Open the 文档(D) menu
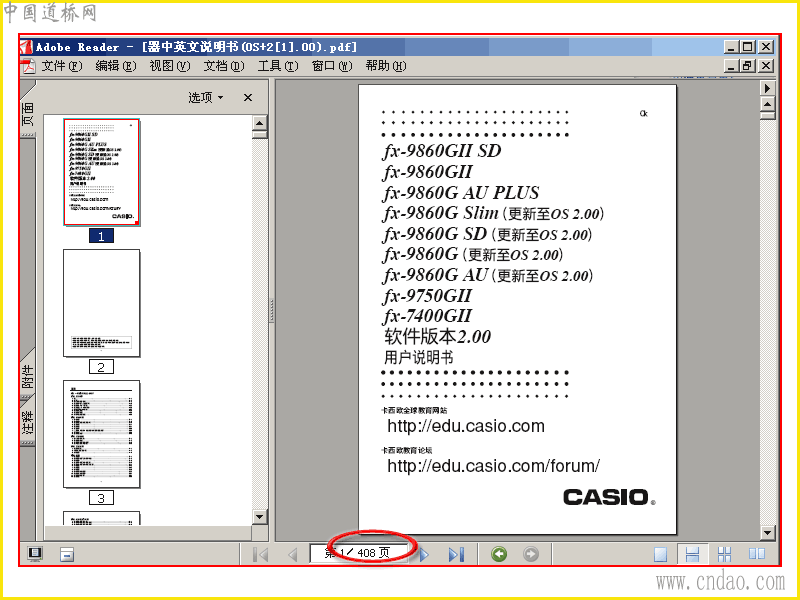The width and height of the screenshot is (800, 600). [x=224, y=66]
